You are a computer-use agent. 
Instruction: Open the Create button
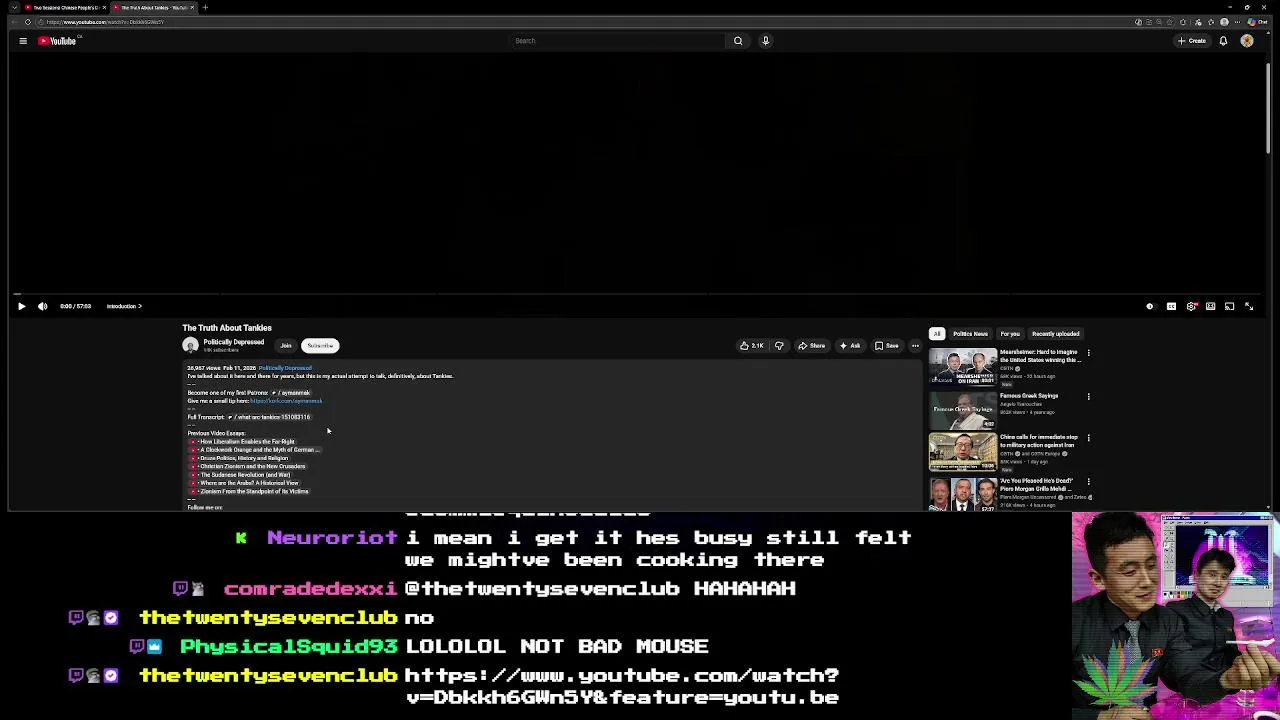[1192, 41]
